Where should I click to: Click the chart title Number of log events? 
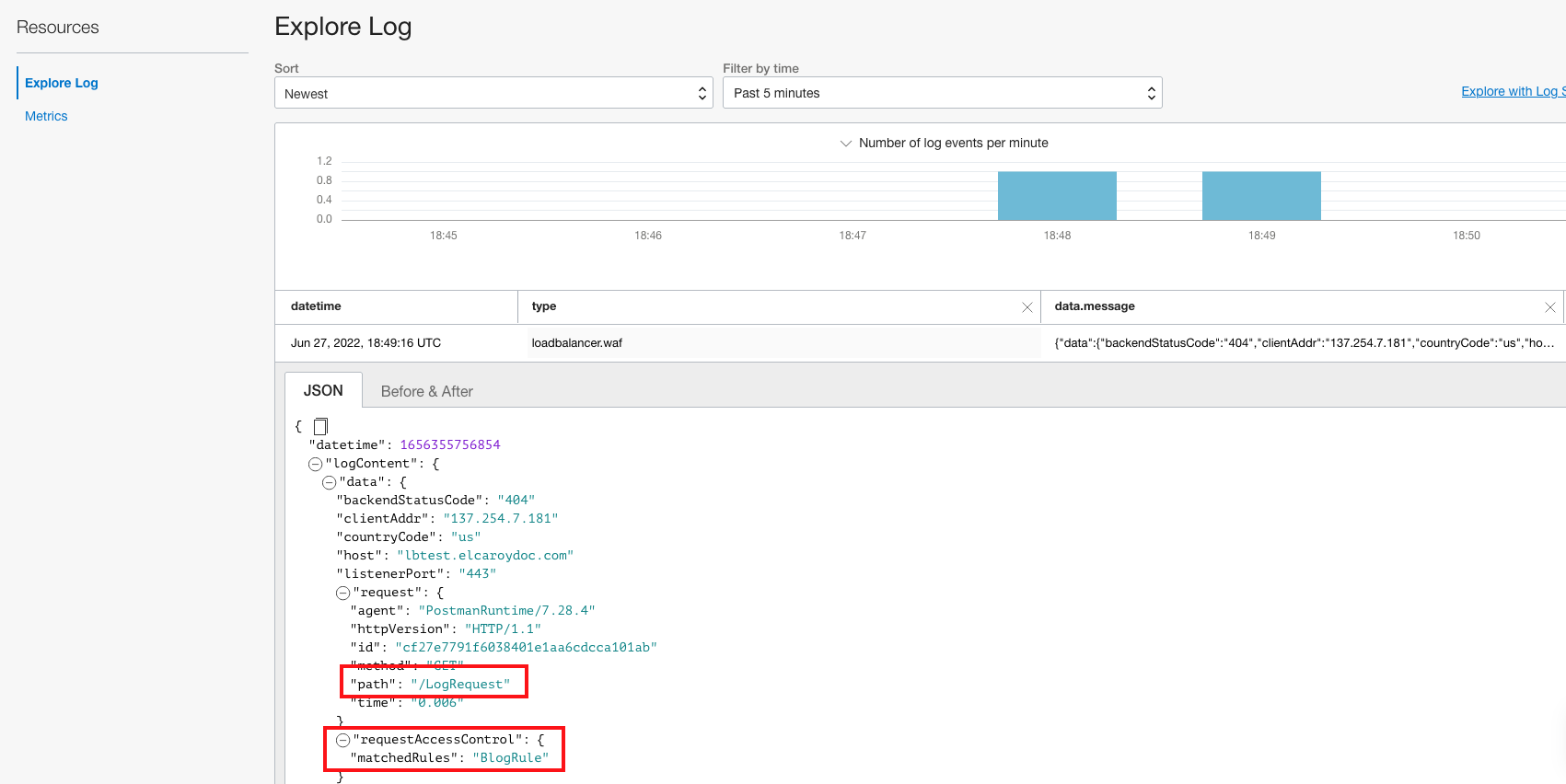pyautogui.click(x=954, y=143)
